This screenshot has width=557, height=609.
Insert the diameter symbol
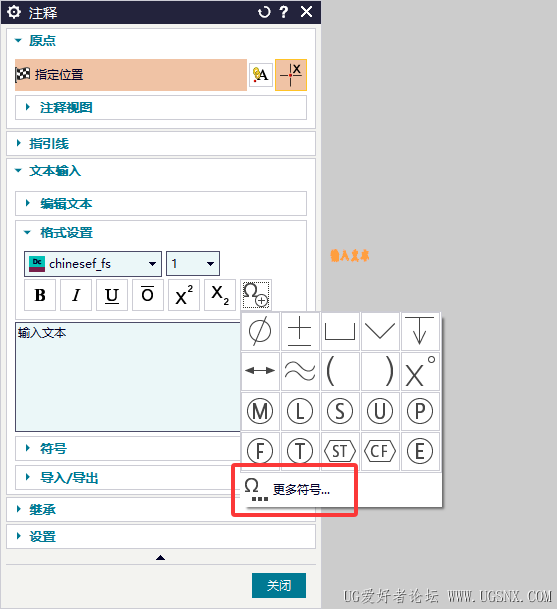(x=260, y=331)
